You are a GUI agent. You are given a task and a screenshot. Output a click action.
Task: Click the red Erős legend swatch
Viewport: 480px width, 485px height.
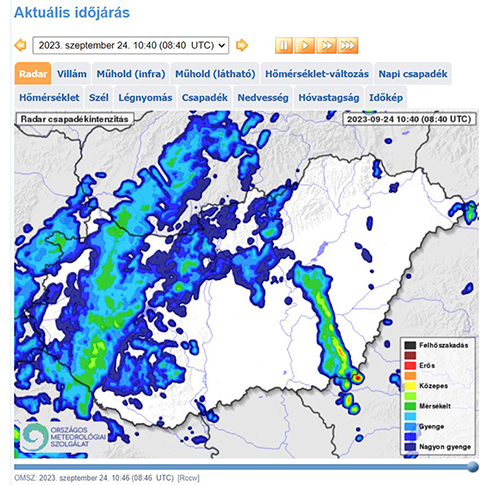coord(410,365)
